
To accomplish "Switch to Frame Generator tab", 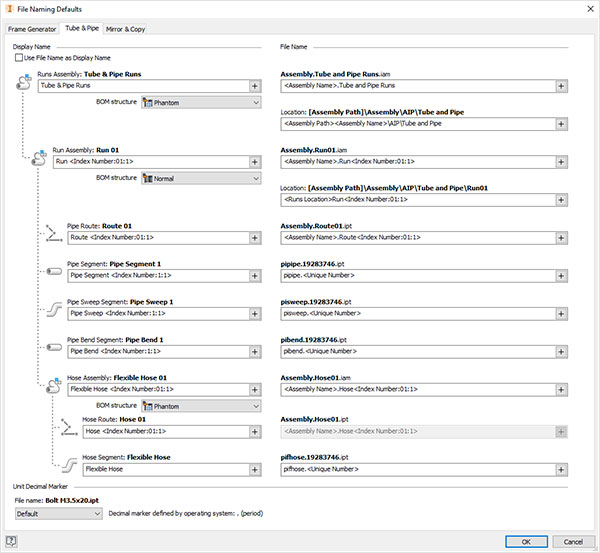I will (33, 29).
